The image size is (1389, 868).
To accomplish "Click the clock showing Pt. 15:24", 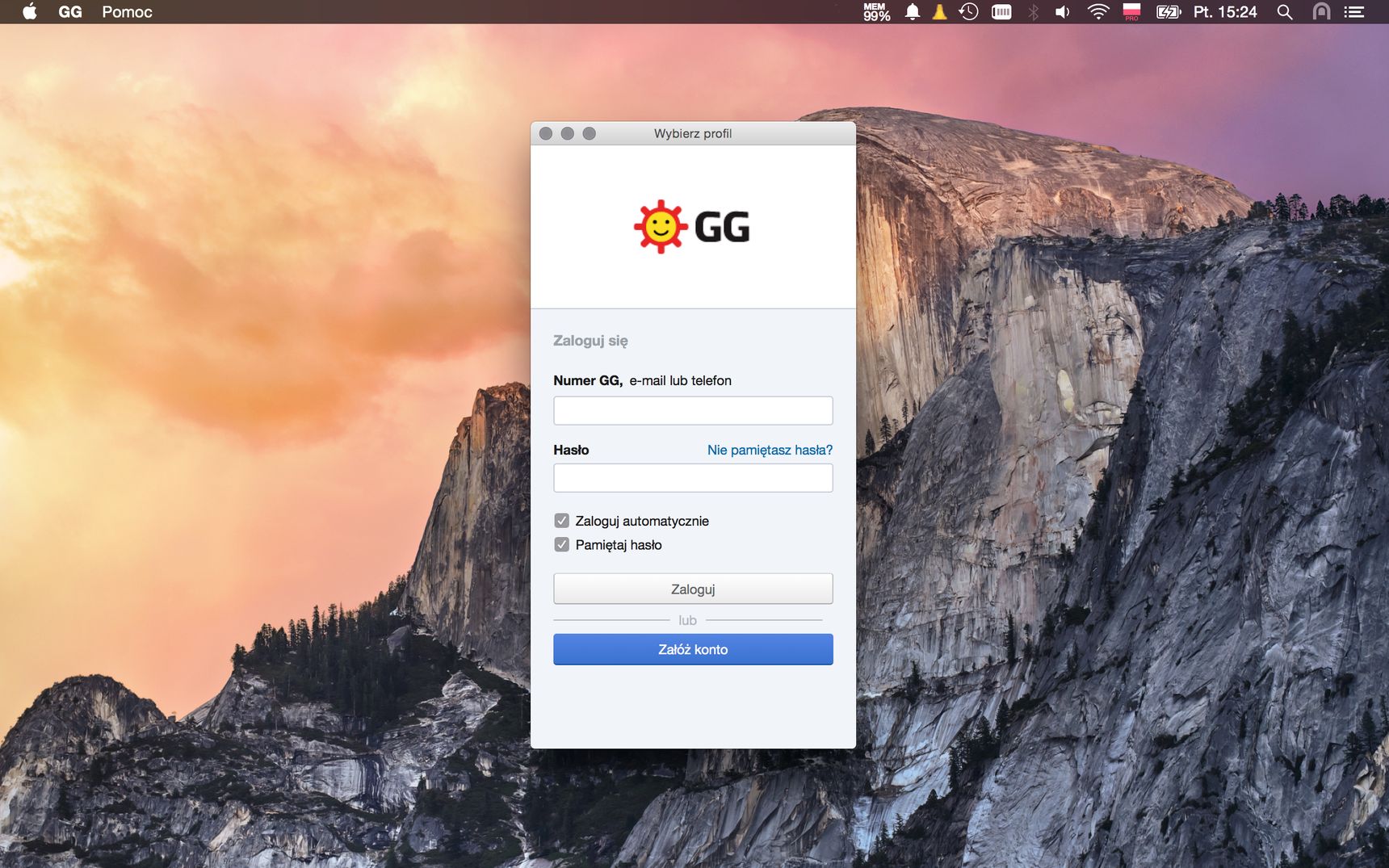I will coord(1225,11).
